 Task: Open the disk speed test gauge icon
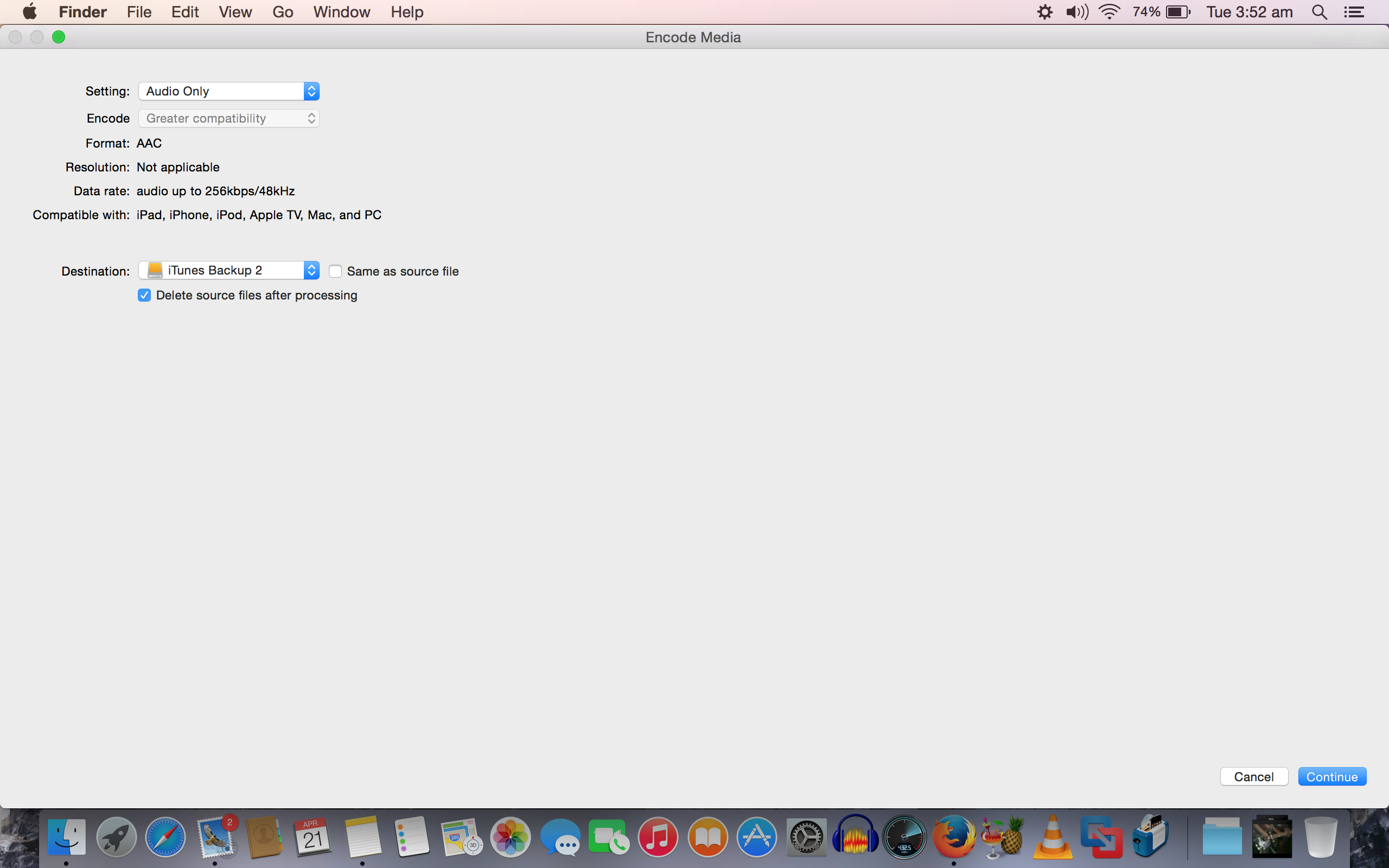click(x=904, y=837)
